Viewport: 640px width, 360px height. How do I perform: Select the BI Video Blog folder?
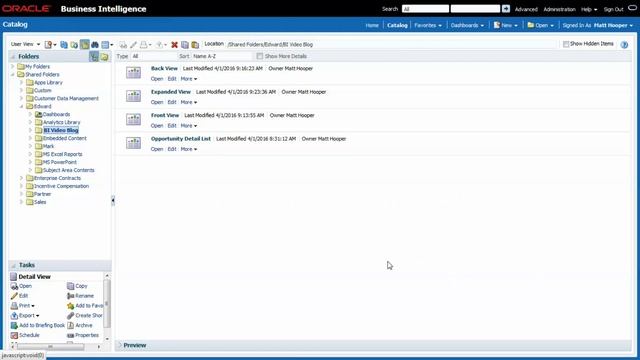point(61,130)
